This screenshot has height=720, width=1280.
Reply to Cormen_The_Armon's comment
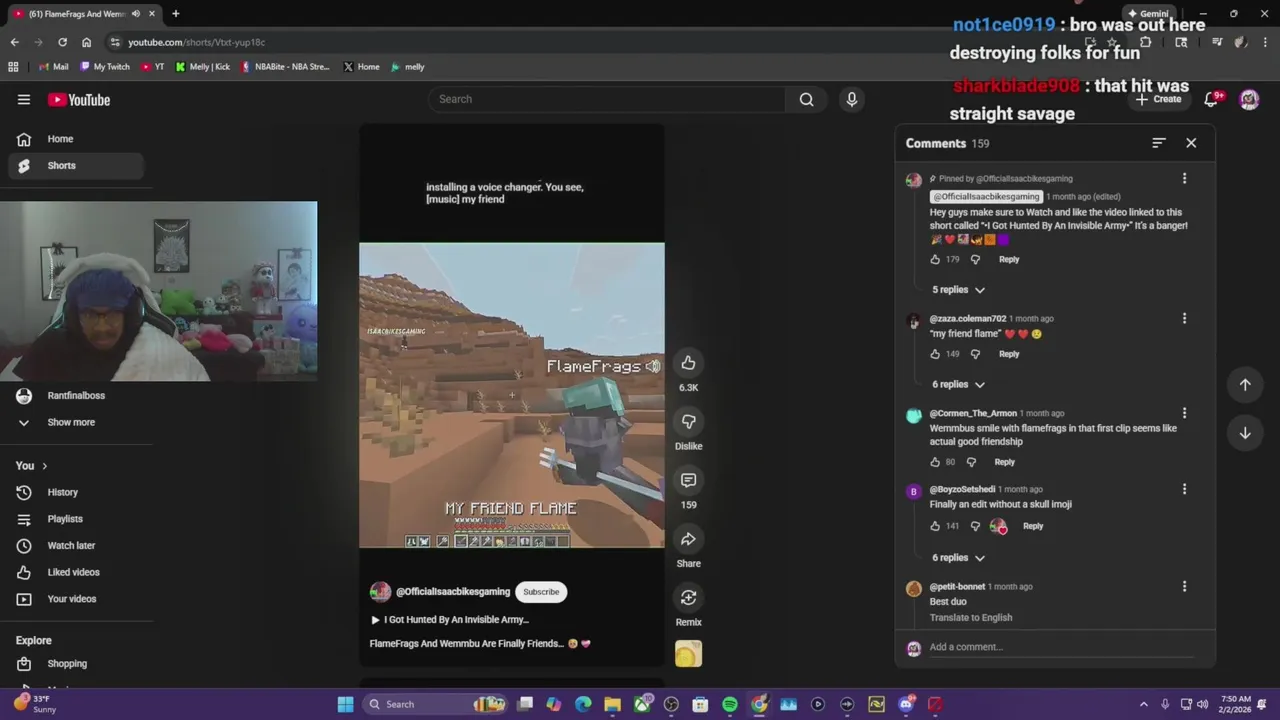pyautogui.click(x=1004, y=462)
